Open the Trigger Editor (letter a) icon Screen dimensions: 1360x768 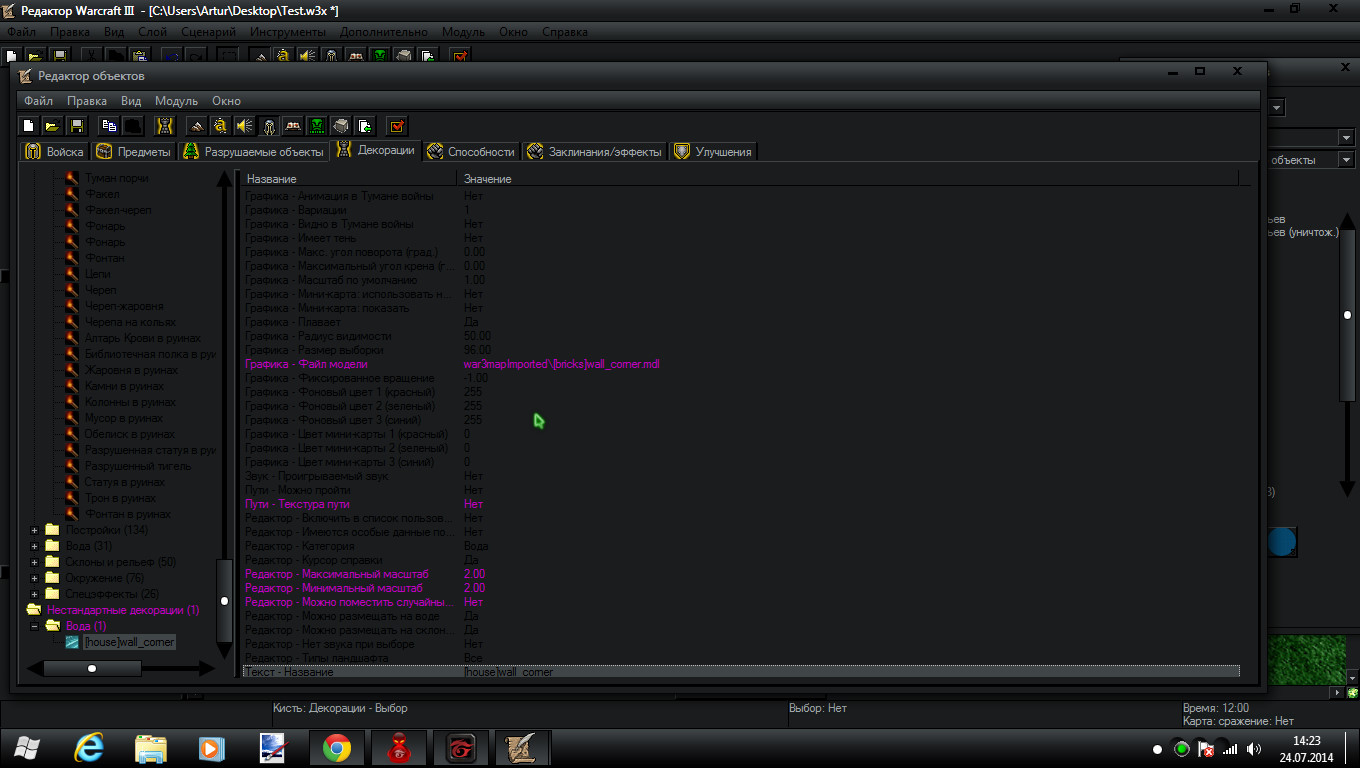[220, 126]
